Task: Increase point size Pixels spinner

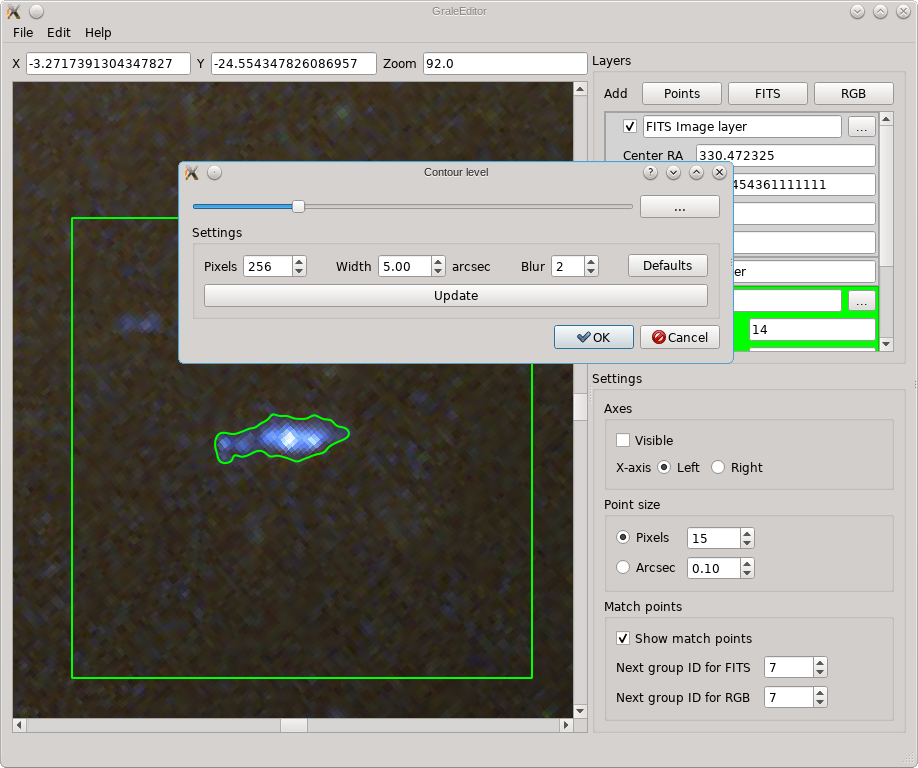Action: coord(747,533)
